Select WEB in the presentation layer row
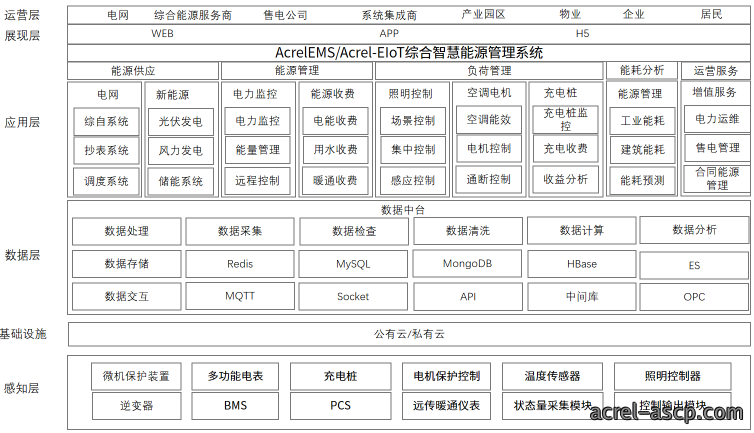 pos(162,34)
